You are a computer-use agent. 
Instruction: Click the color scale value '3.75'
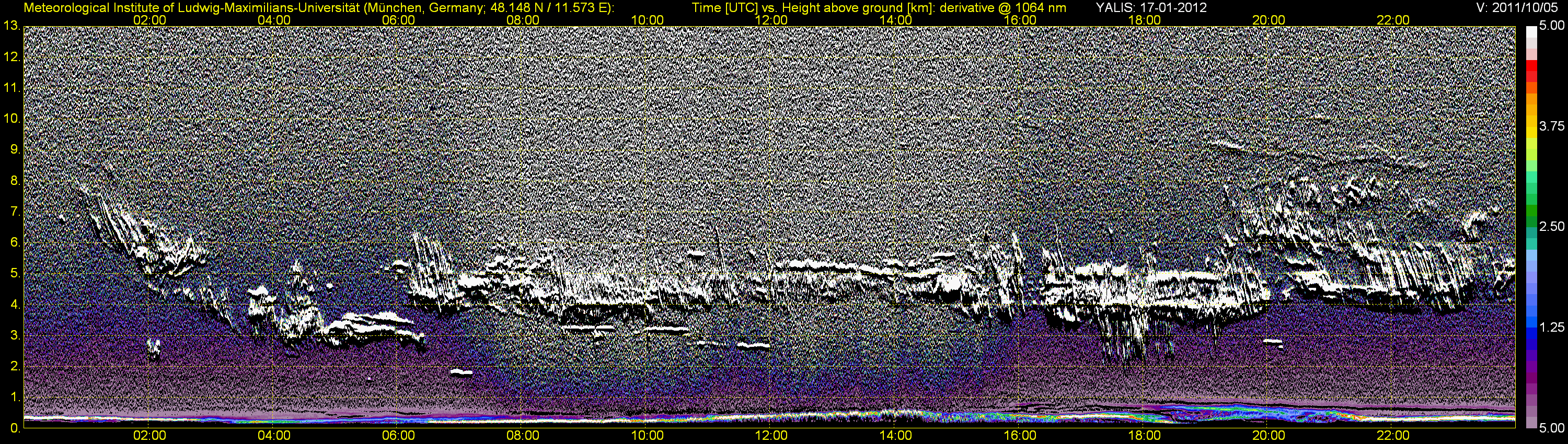coord(1552,126)
